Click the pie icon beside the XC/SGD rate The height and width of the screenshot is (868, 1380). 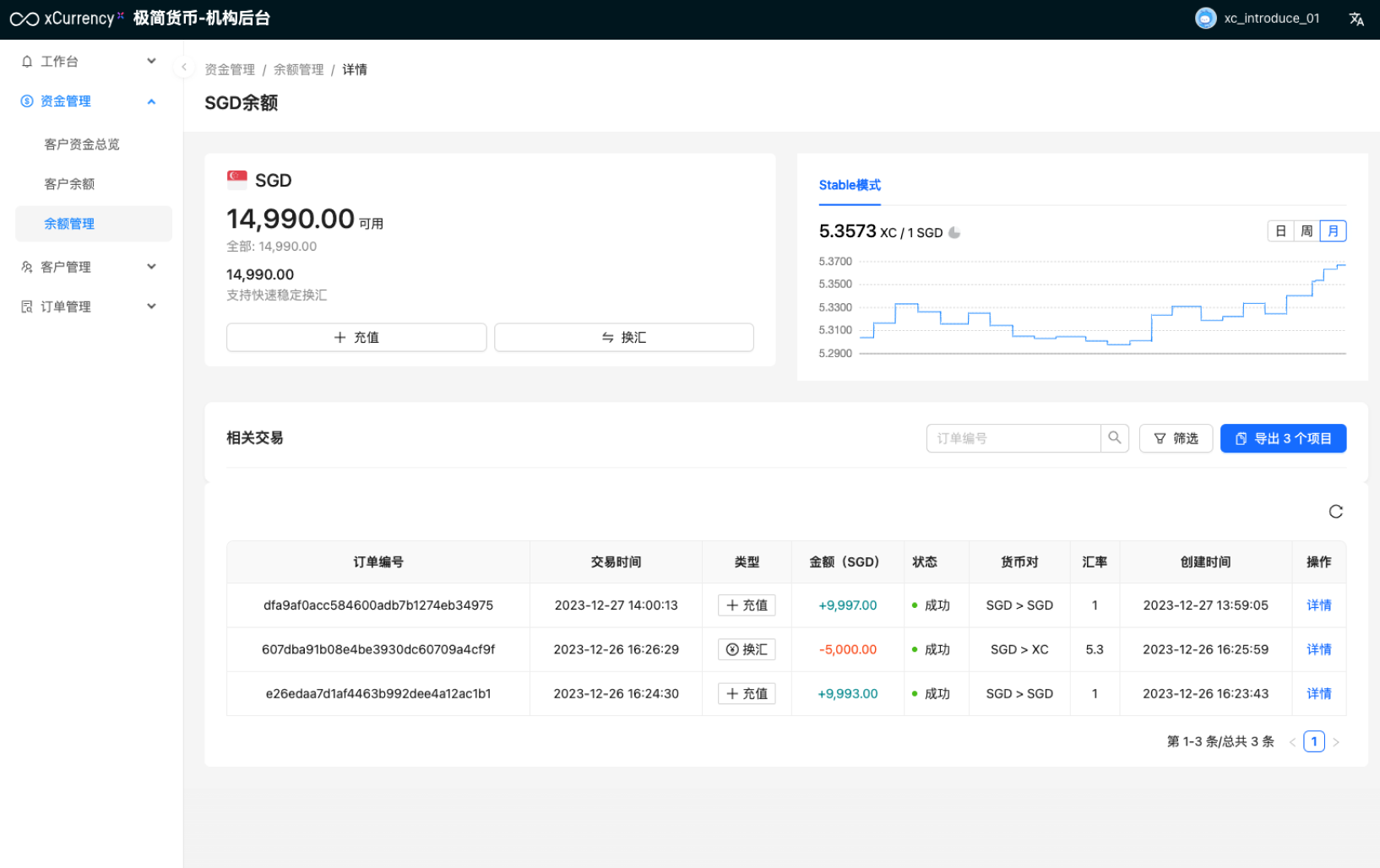point(954,232)
